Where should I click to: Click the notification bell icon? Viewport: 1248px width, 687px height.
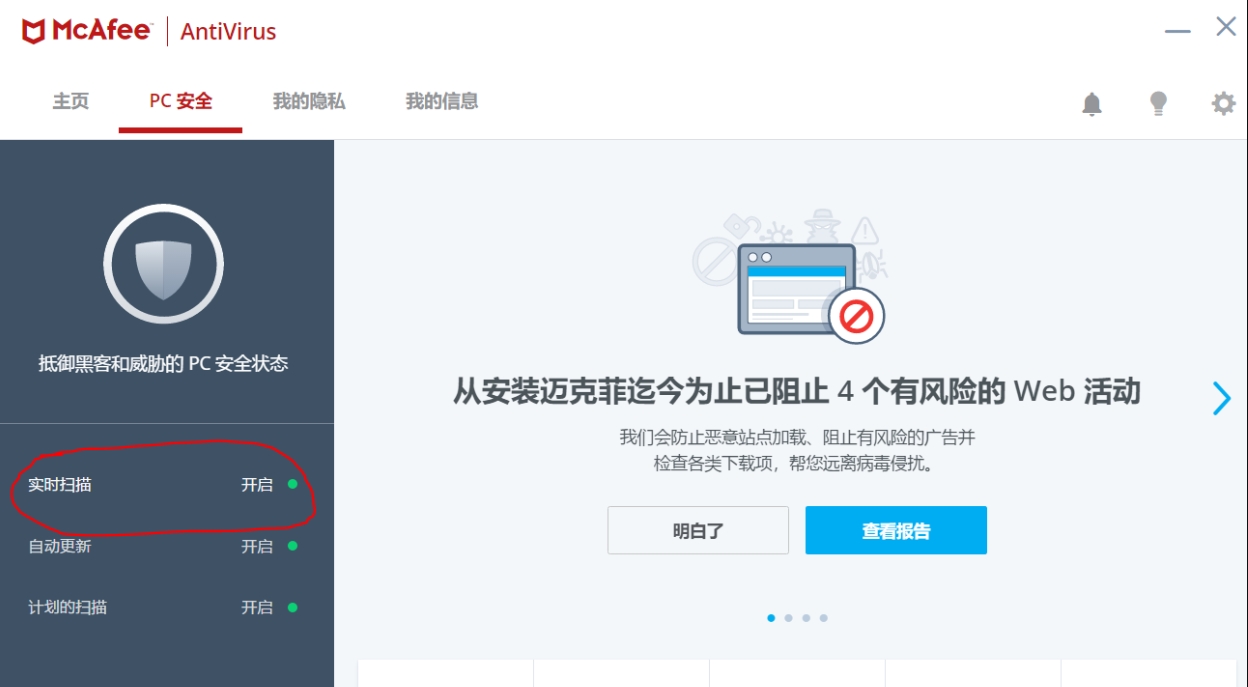pos(1092,103)
